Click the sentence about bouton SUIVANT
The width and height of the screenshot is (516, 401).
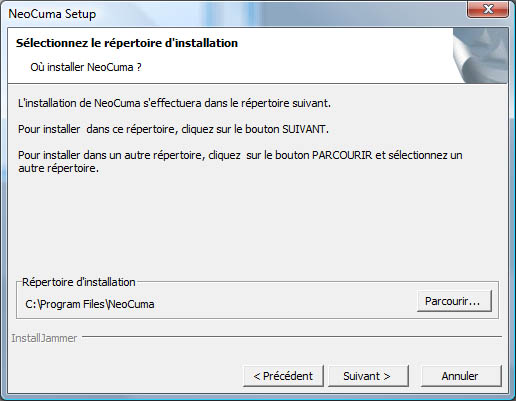tap(173, 129)
